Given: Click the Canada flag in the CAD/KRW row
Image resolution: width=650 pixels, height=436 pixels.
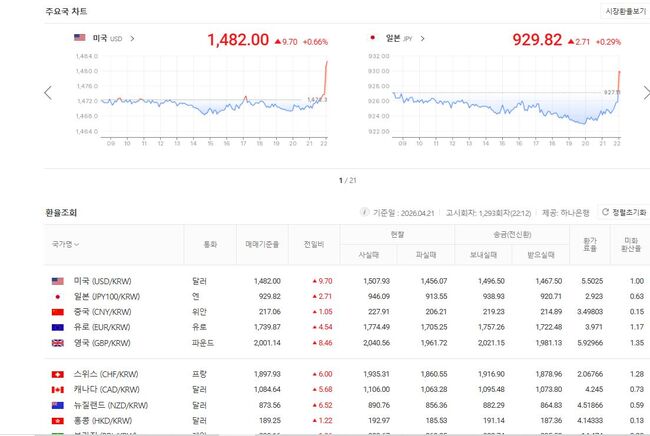Looking at the screenshot, I should click(57, 389).
